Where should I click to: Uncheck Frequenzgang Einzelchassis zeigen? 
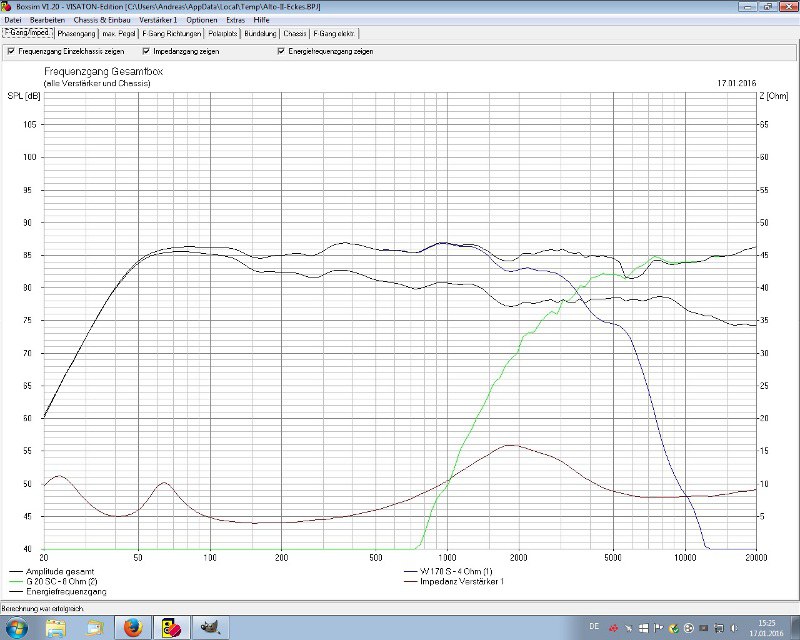point(11,50)
